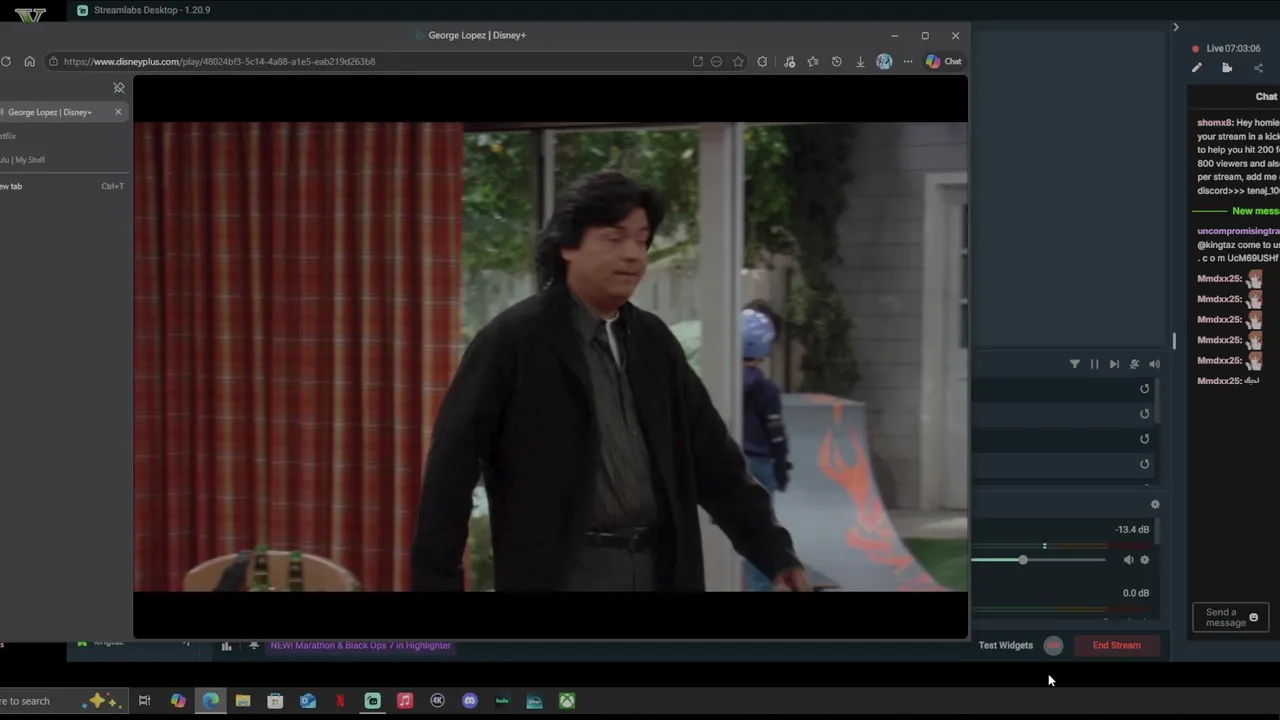Open the Streamlabs performance stats bar icon
The height and width of the screenshot is (720, 1280).
click(x=227, y=646)
